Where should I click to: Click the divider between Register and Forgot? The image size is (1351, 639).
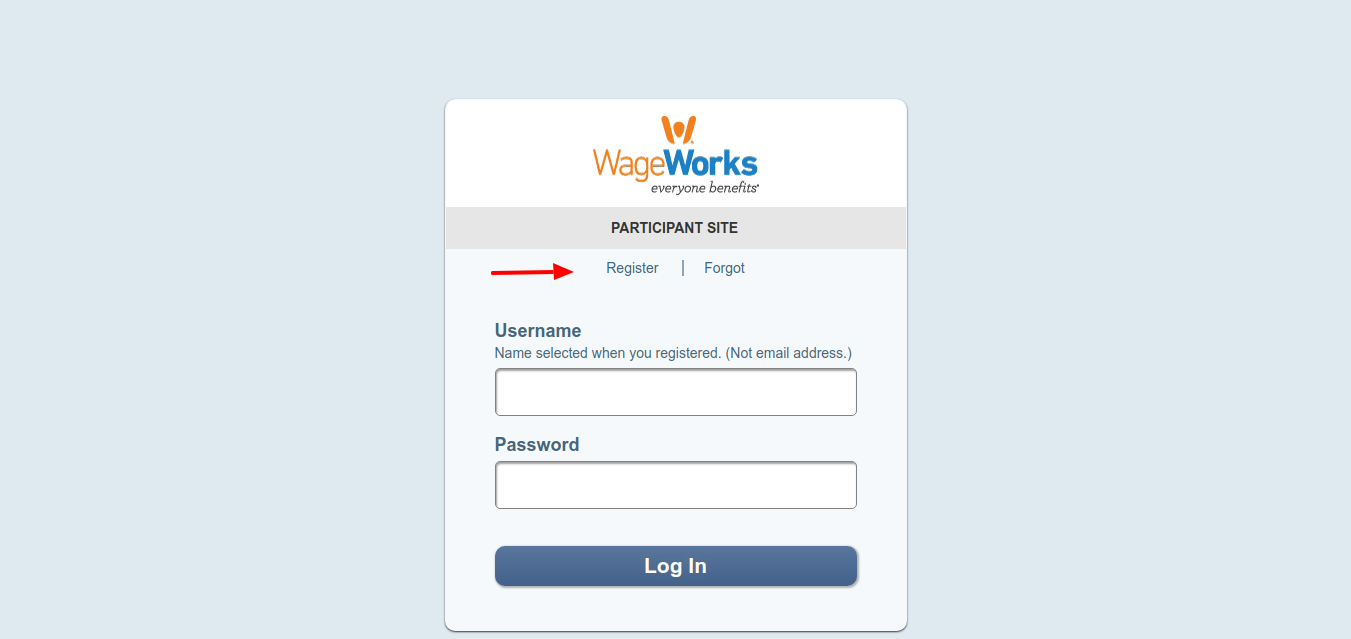click(683, 268)
